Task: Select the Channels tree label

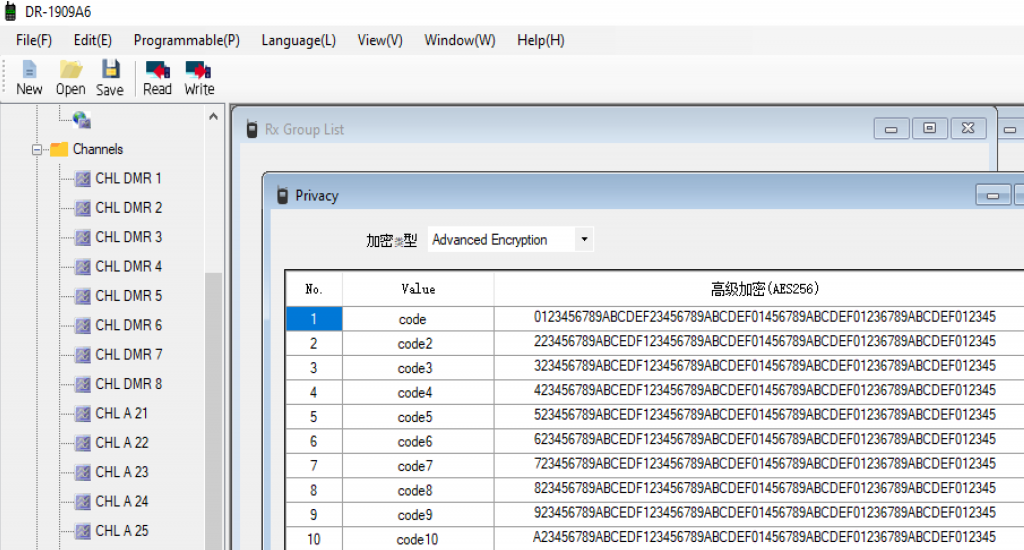Action: pos(98,149)
